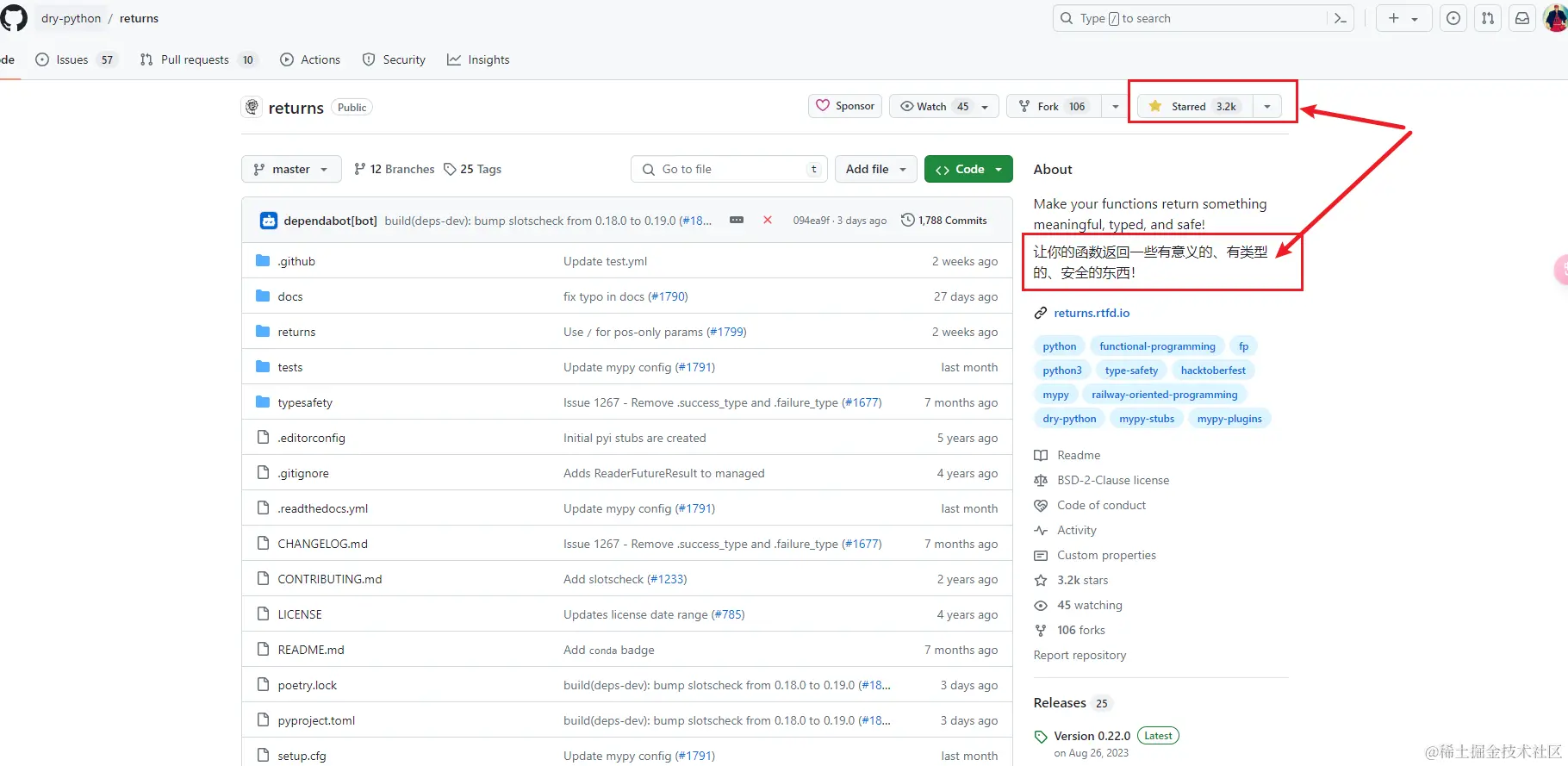Click the LICENSE file icon

(263, 614)
